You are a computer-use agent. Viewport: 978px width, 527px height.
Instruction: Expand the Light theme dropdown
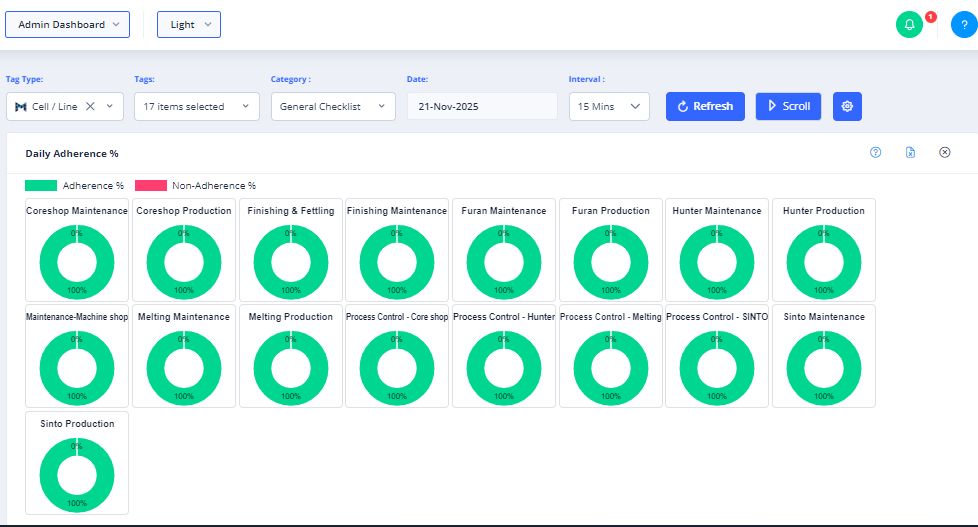point(189,25)
